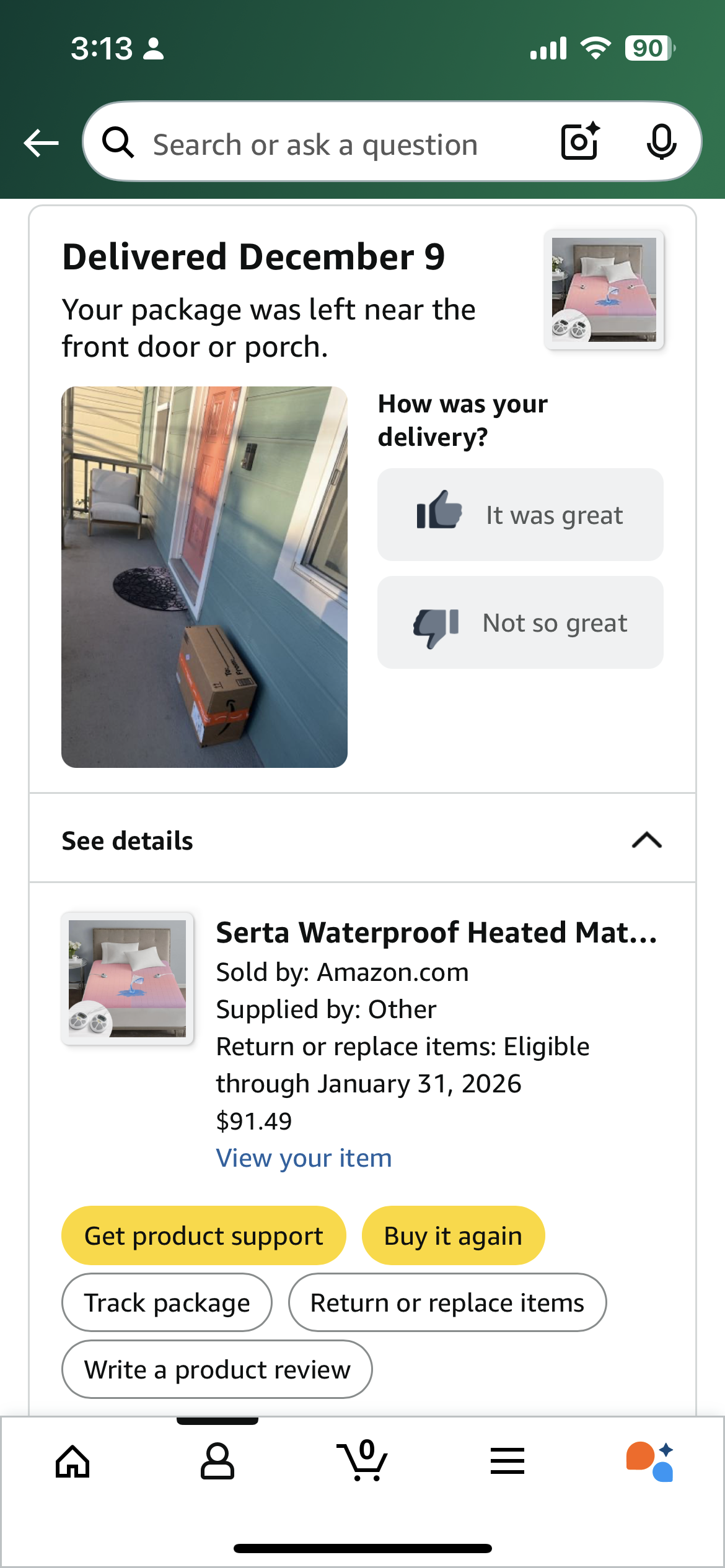Tap Buy it again button
Viewport: 725px width, 1568px height.
454,1235
